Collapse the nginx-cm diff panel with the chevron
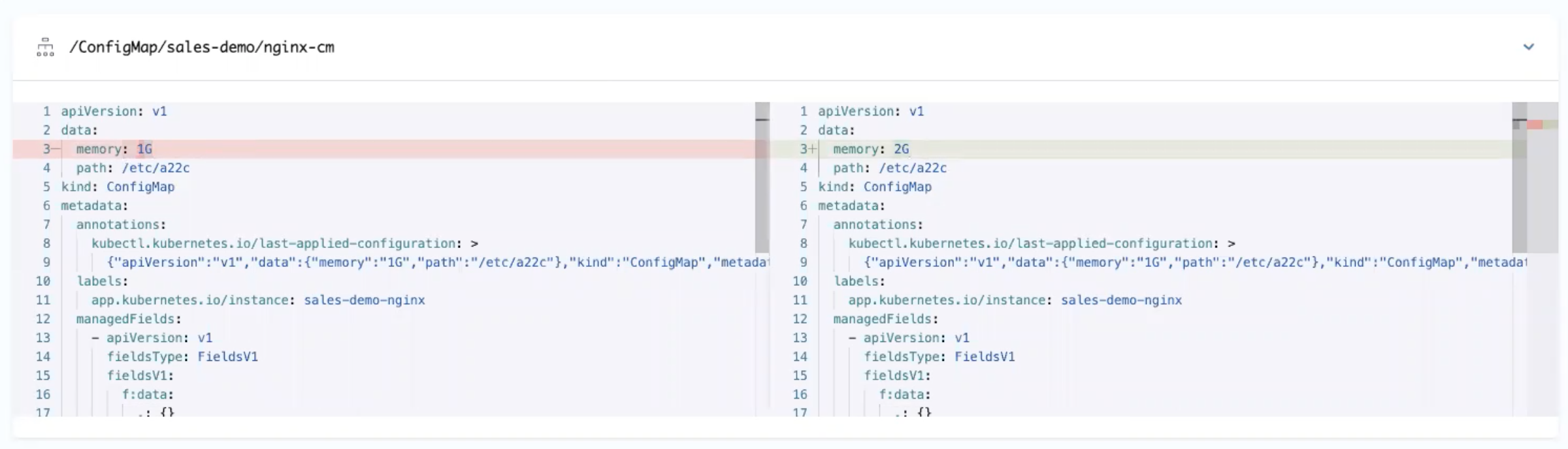 (x=1528, y=47)
